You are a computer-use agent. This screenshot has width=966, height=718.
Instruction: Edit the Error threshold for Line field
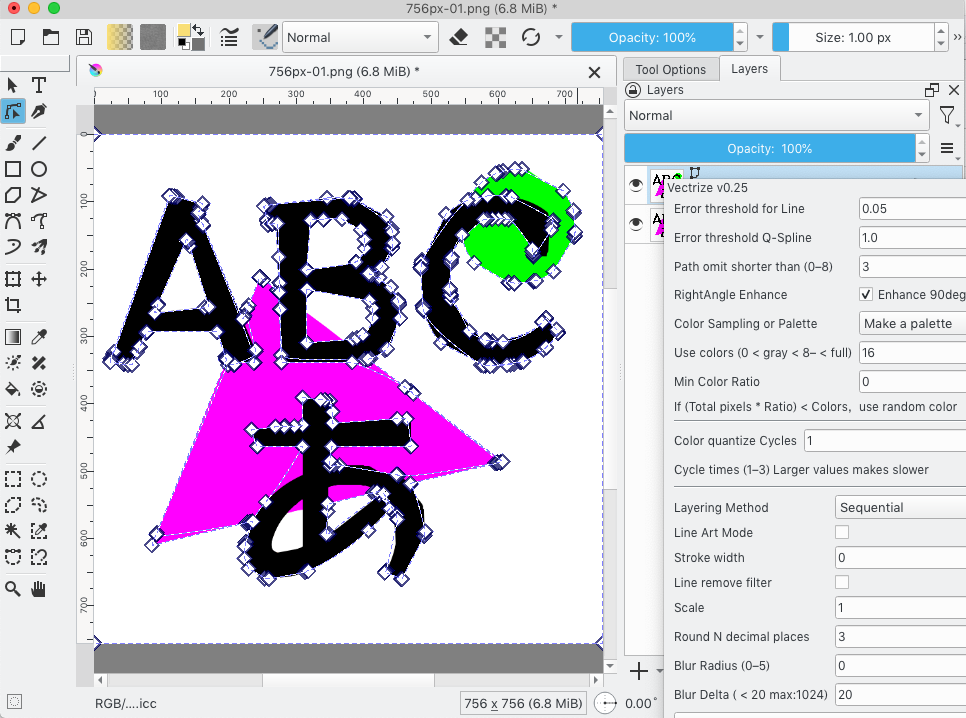[912, 208]
